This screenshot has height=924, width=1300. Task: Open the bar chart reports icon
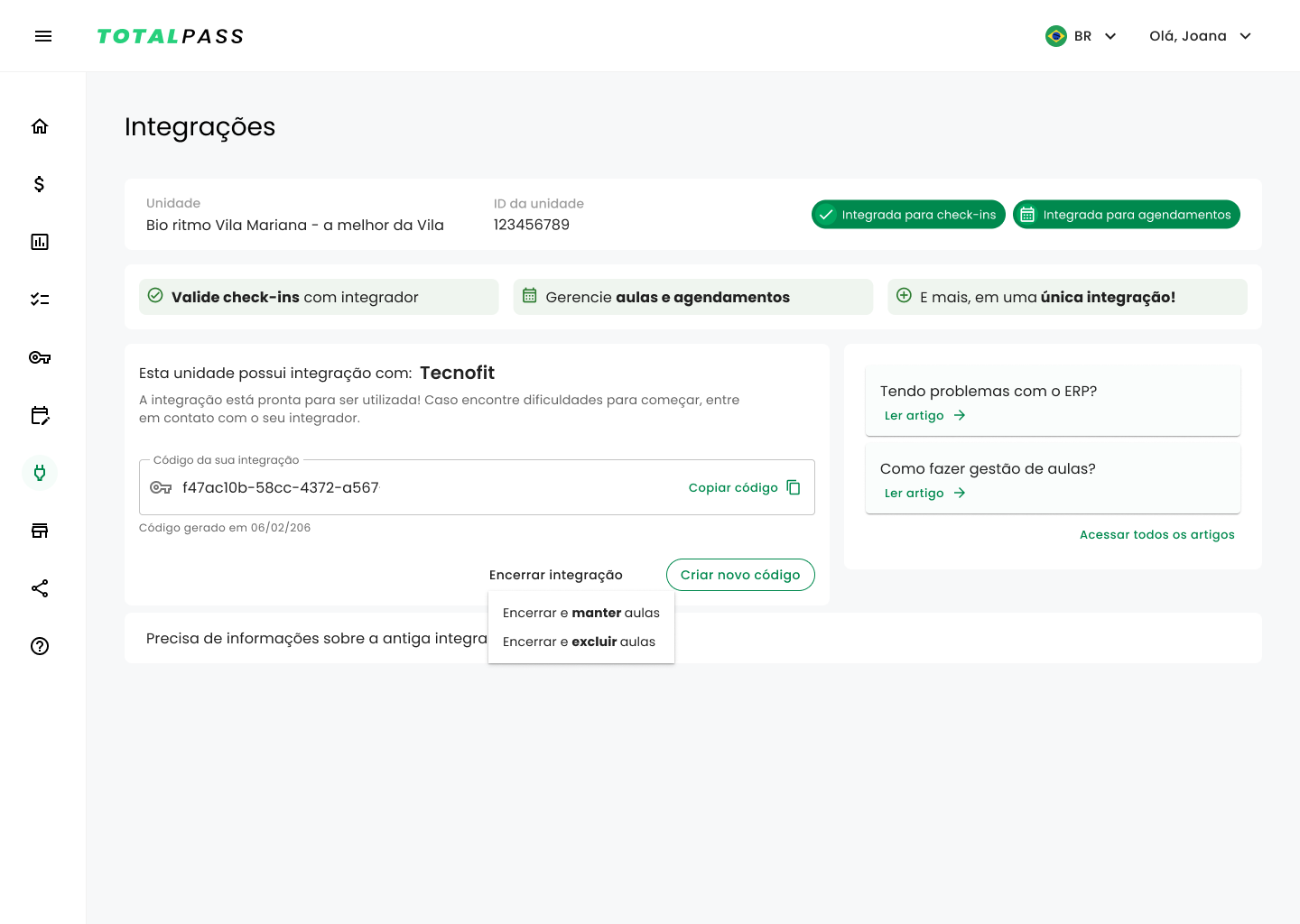click(x=40, y=242)
